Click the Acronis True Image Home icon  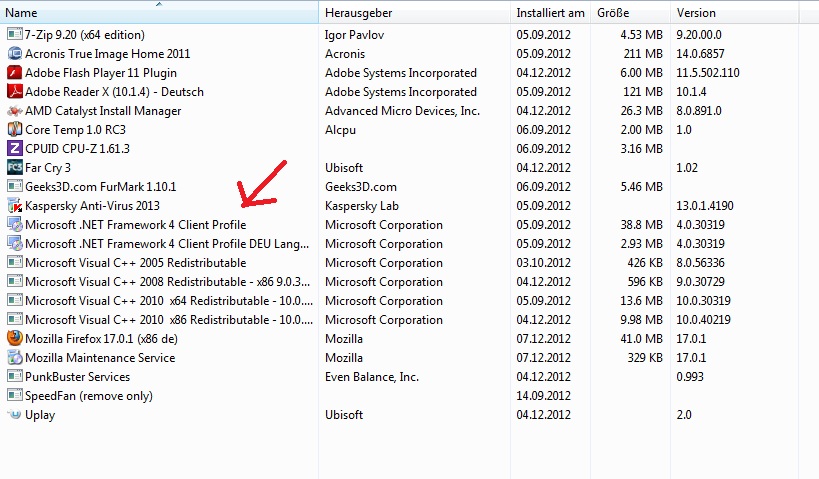click(x=15, y=54)
